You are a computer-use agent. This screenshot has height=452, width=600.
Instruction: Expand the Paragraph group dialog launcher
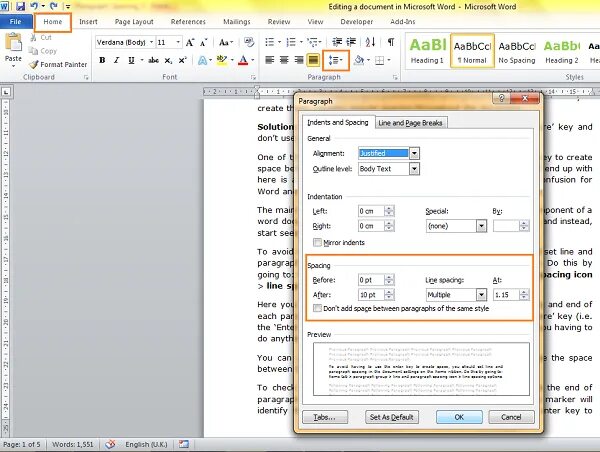click(395, 77)
